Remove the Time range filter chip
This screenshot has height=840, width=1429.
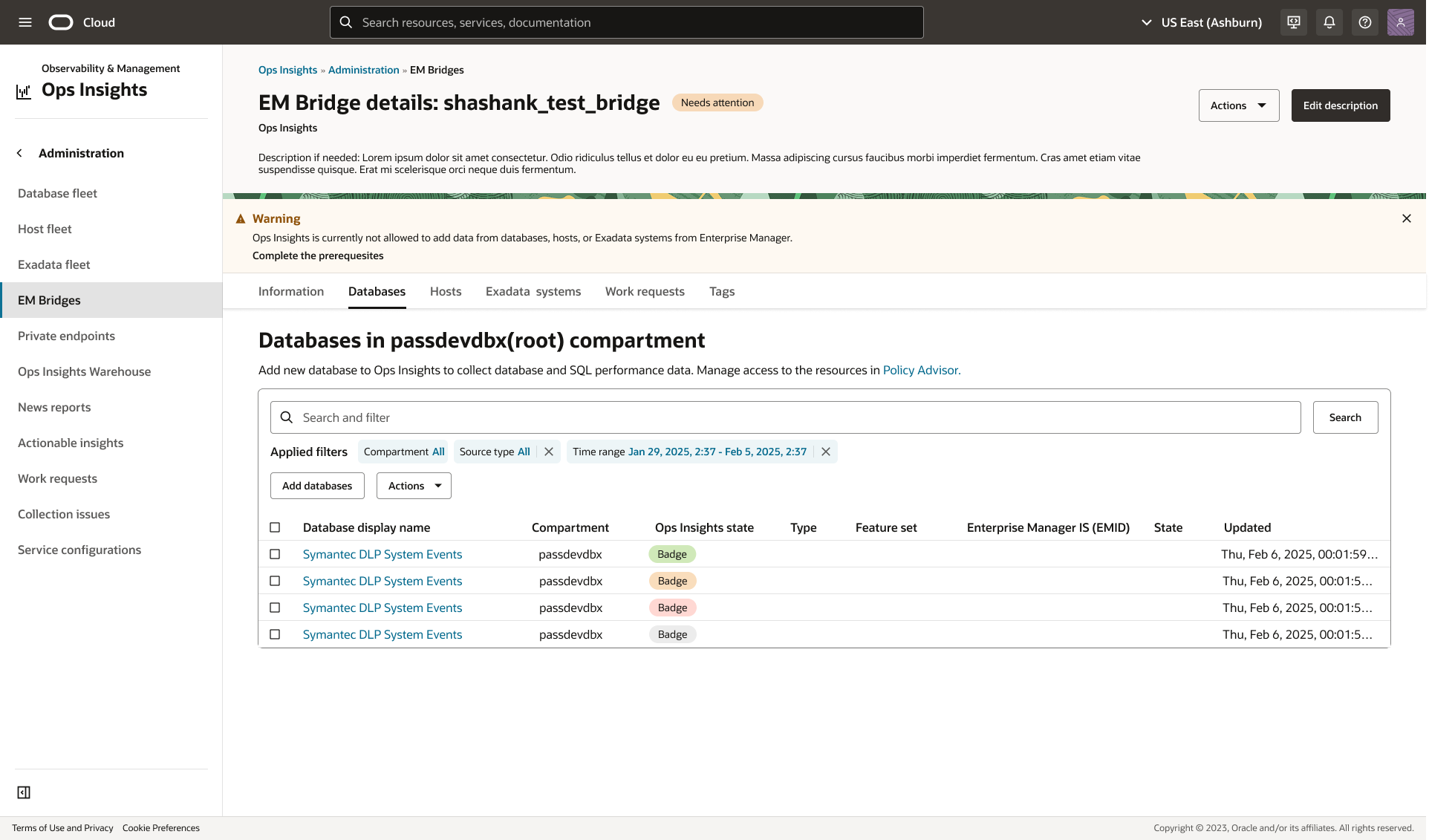825,452
